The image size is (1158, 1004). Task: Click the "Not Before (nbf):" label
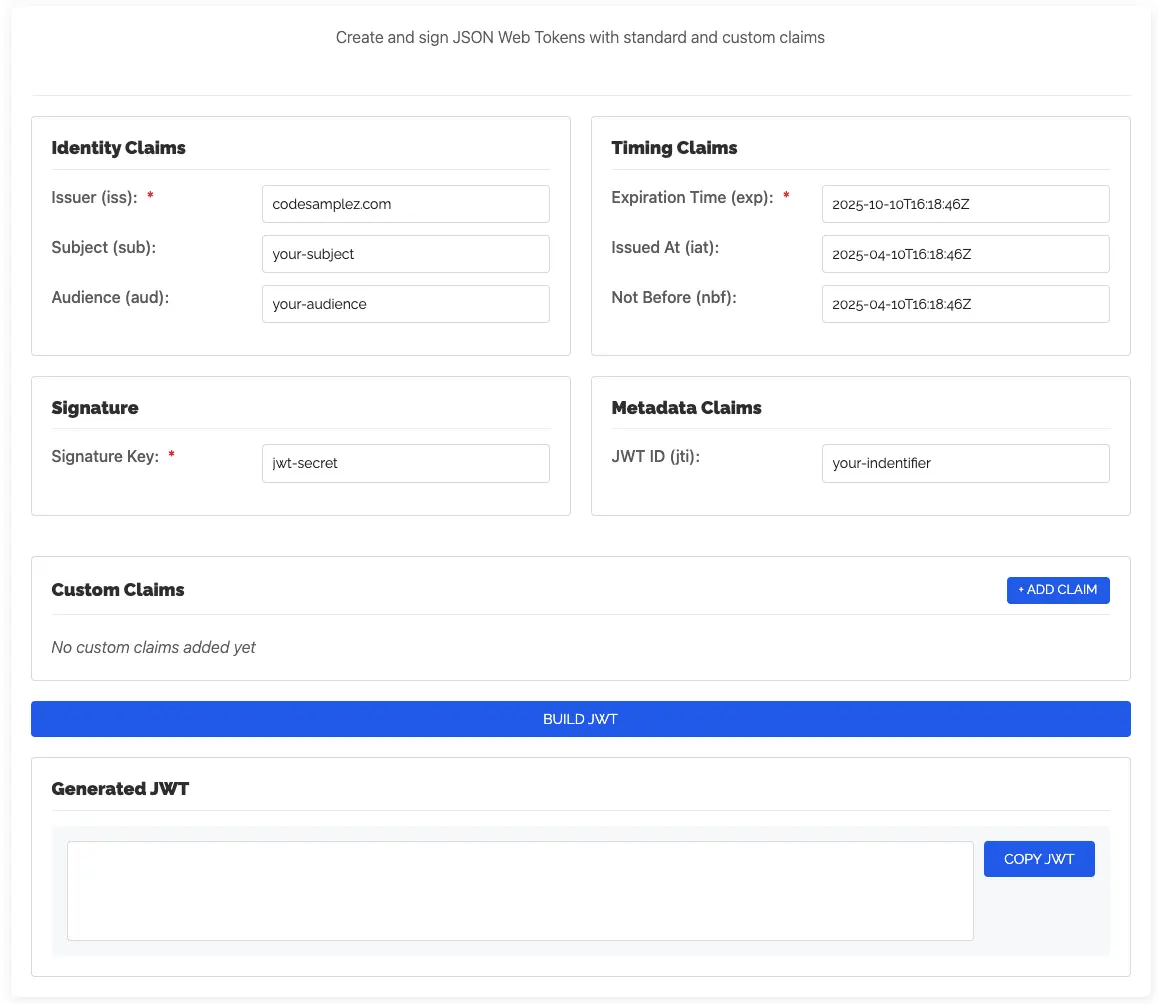(674, 297)
